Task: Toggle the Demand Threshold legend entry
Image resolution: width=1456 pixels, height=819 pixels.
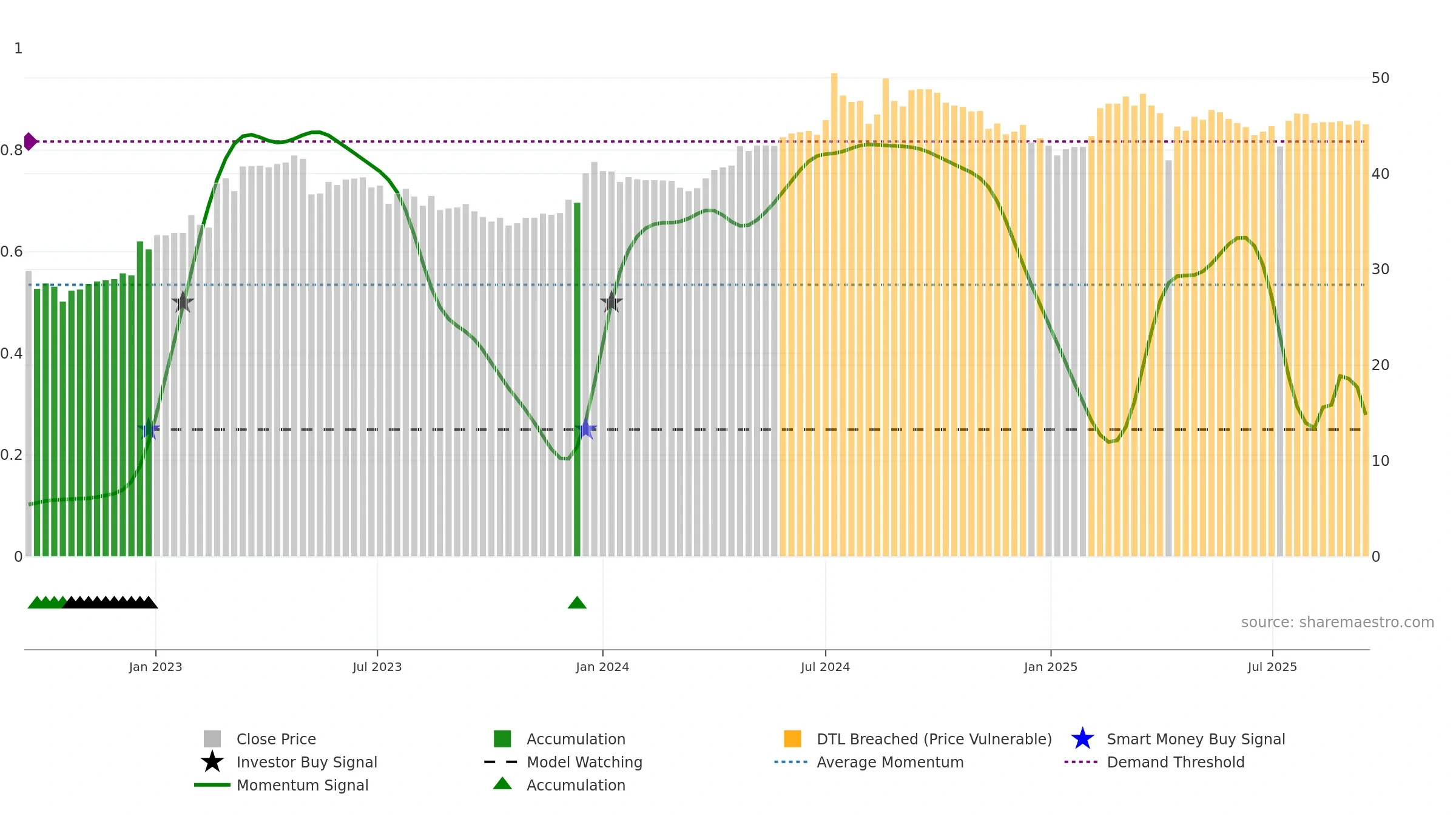Action: [1176, 762]
